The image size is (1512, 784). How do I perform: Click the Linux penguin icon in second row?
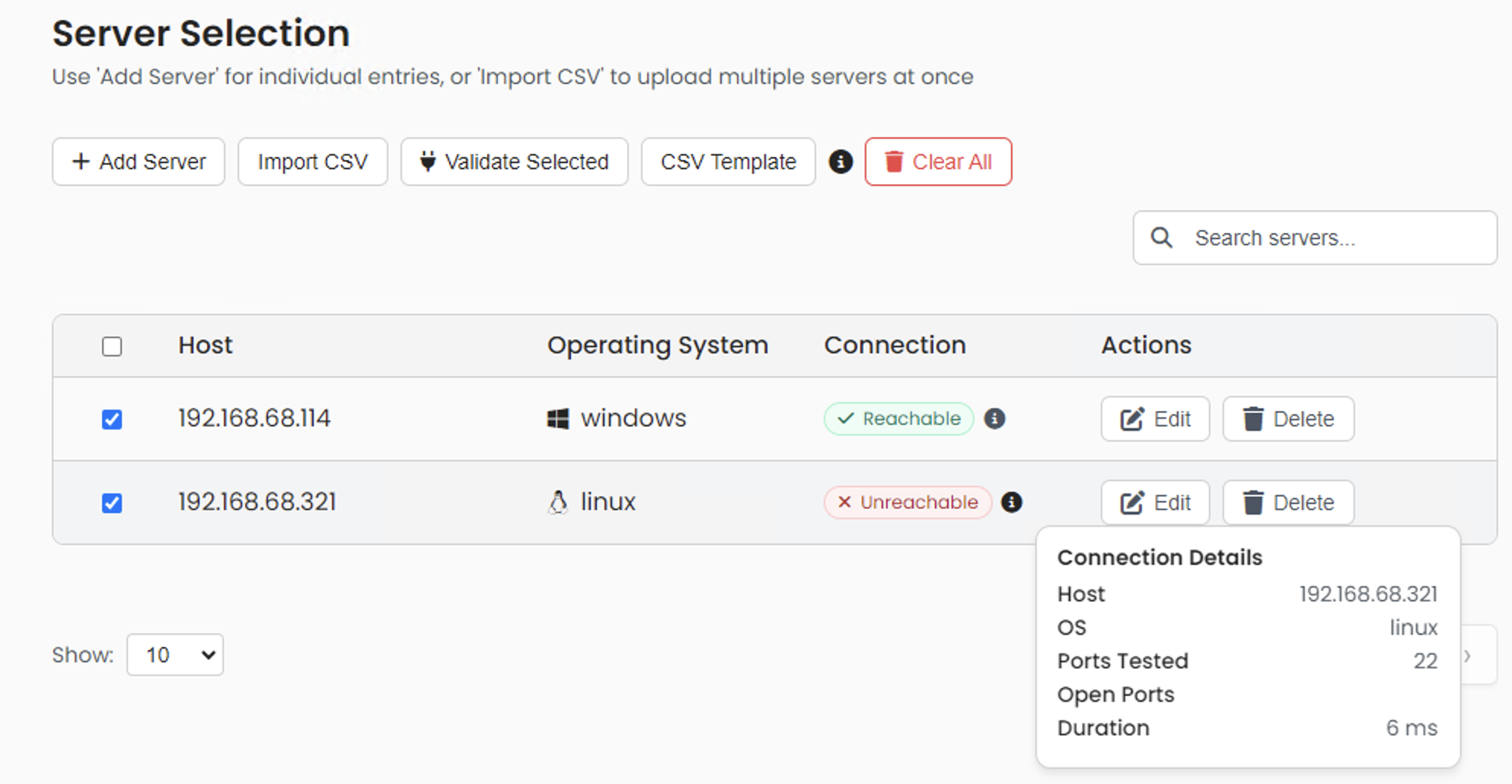point(558,502)
